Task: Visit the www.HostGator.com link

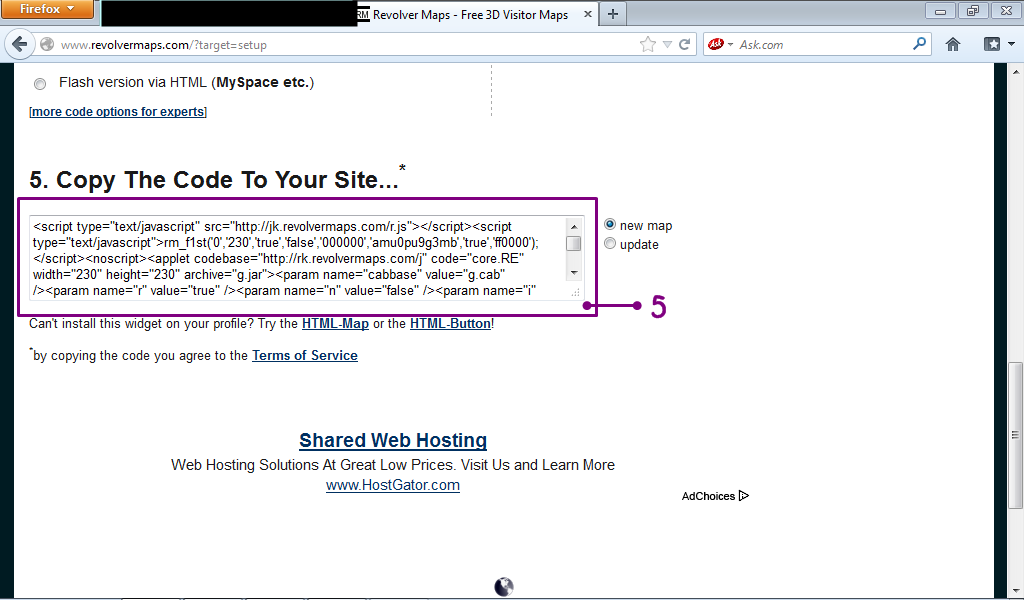Action: [x=393, y=485]
